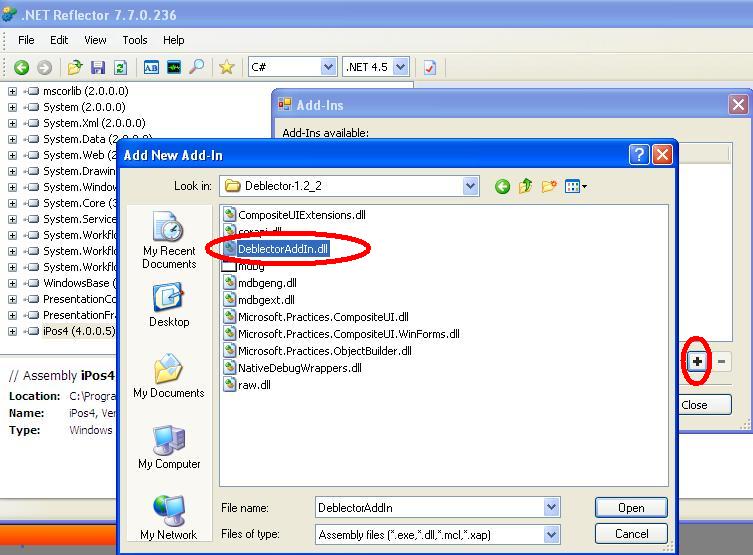Open search with the magnifying glass icon
The width and height of the screenshot is (753, 555).
coord(196,67)
